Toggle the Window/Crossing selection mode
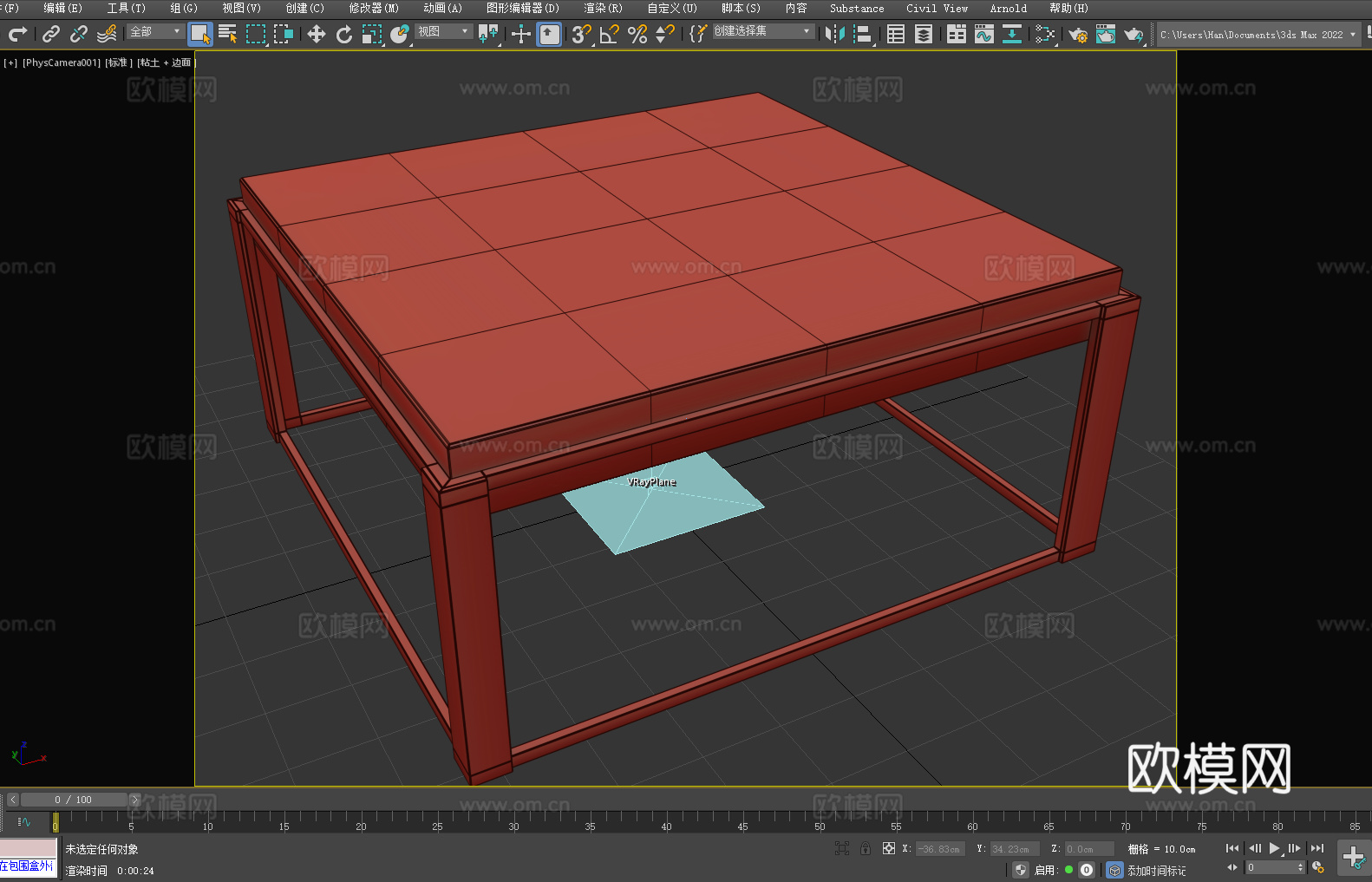Image resolution: width=1372 pixels, height=882 pixels. 284,34
